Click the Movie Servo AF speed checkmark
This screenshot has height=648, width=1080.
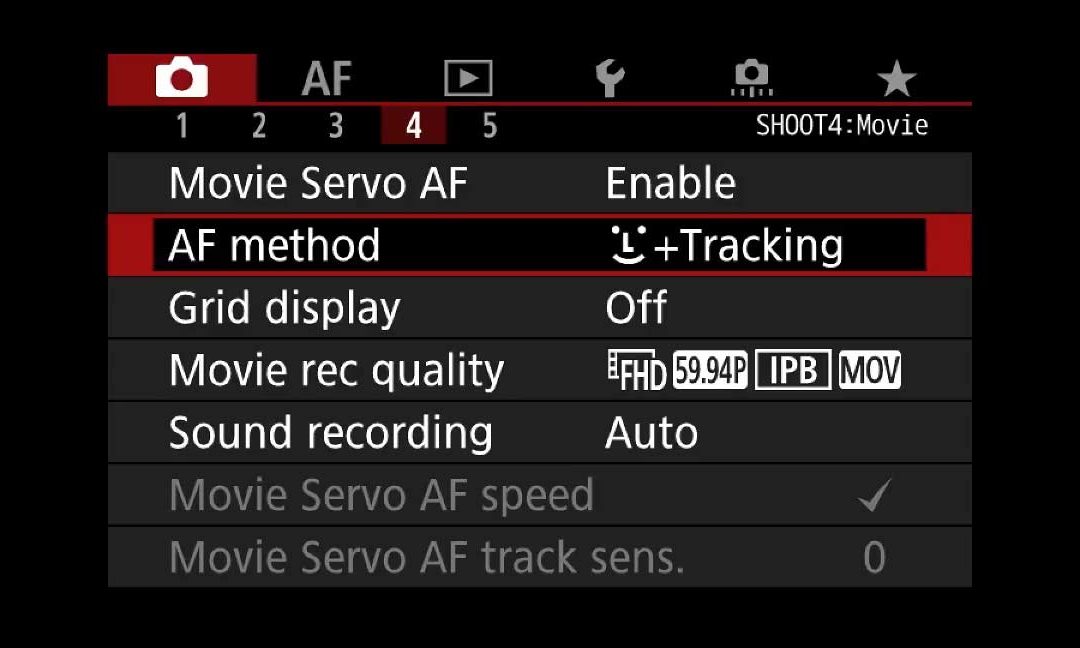tap(874, 496)
